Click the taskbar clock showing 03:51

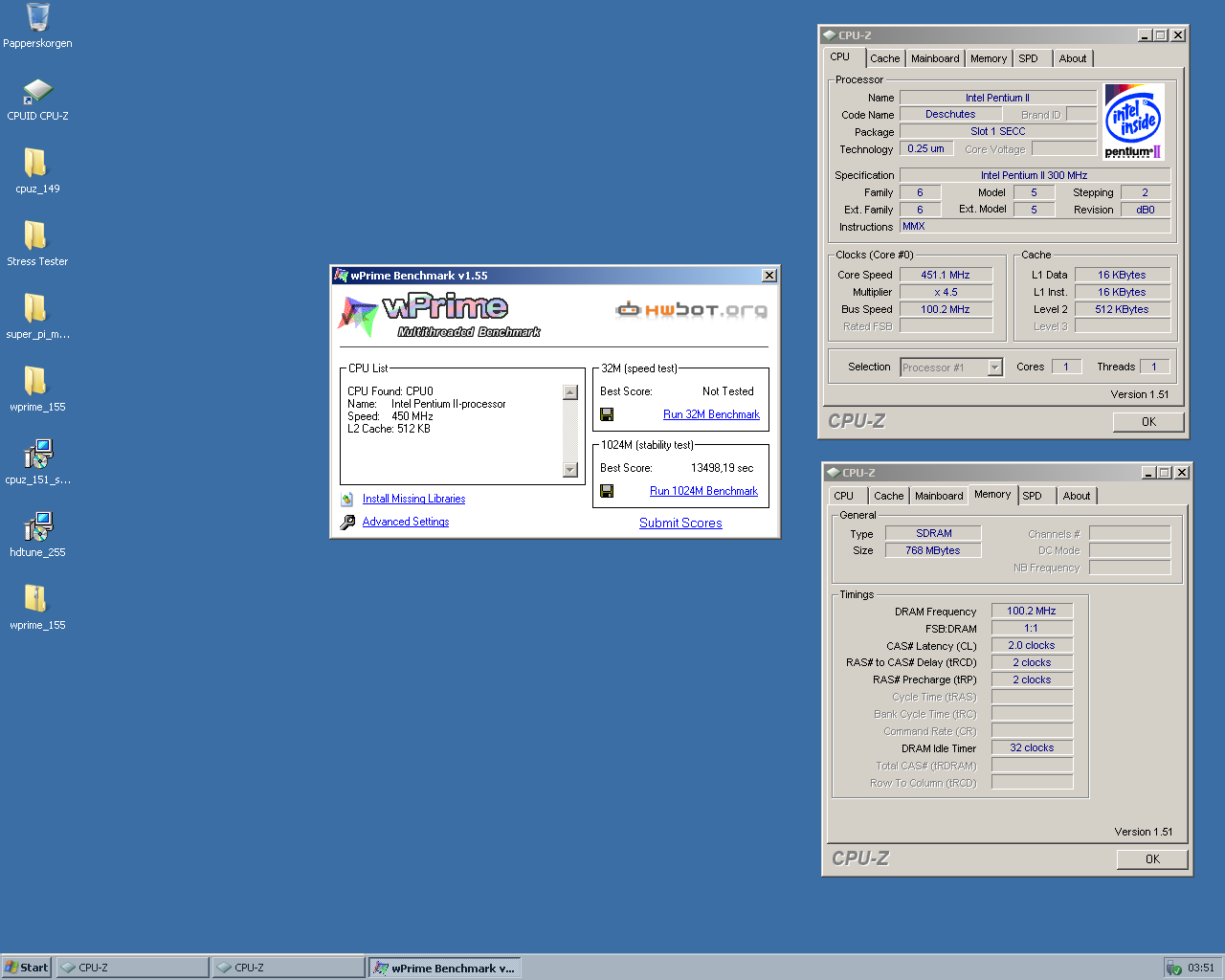click(1201, 968)
